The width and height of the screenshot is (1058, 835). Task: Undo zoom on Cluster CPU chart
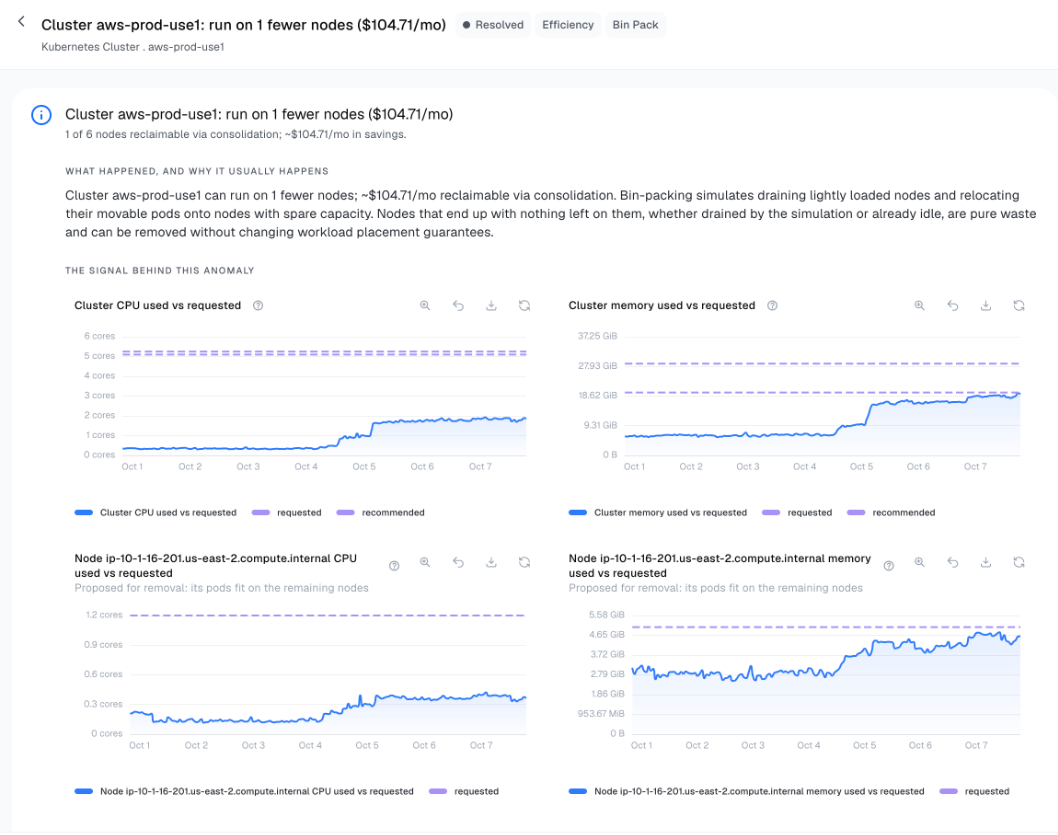458,306
